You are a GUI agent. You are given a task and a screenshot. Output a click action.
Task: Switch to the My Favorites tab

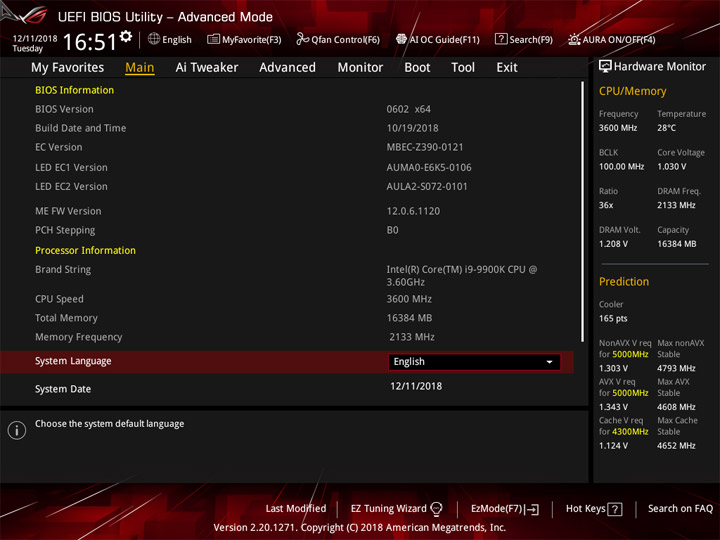pos(68,68)
